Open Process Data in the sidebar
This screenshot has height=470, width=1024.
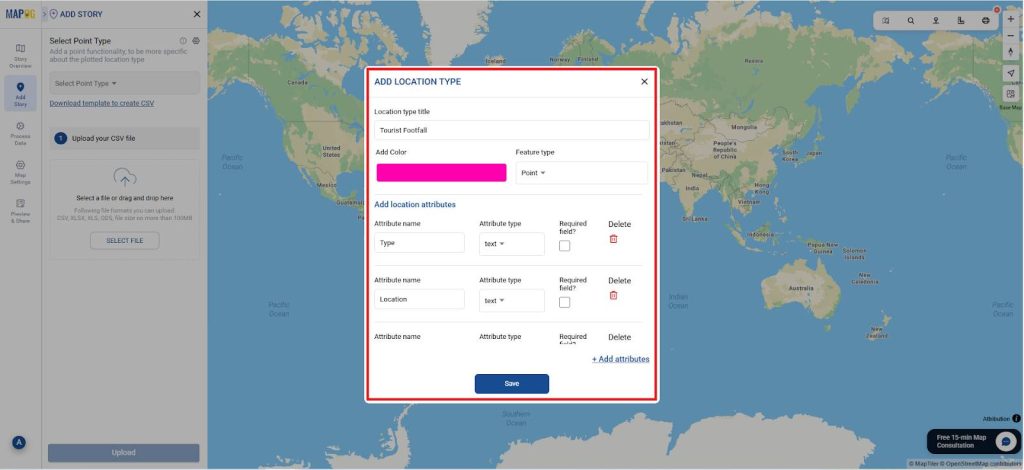pyautogui.click(x=20, y=132)
